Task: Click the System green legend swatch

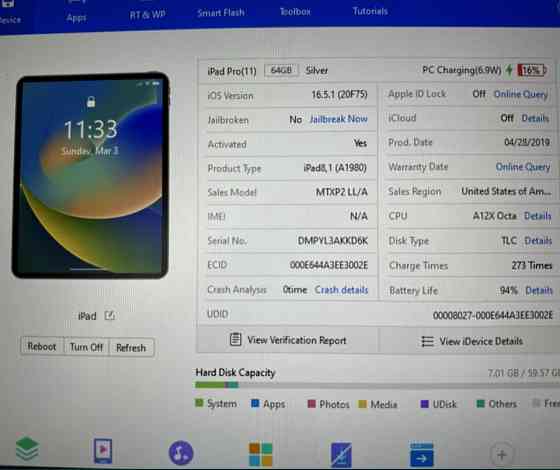Action: (199, 403)
